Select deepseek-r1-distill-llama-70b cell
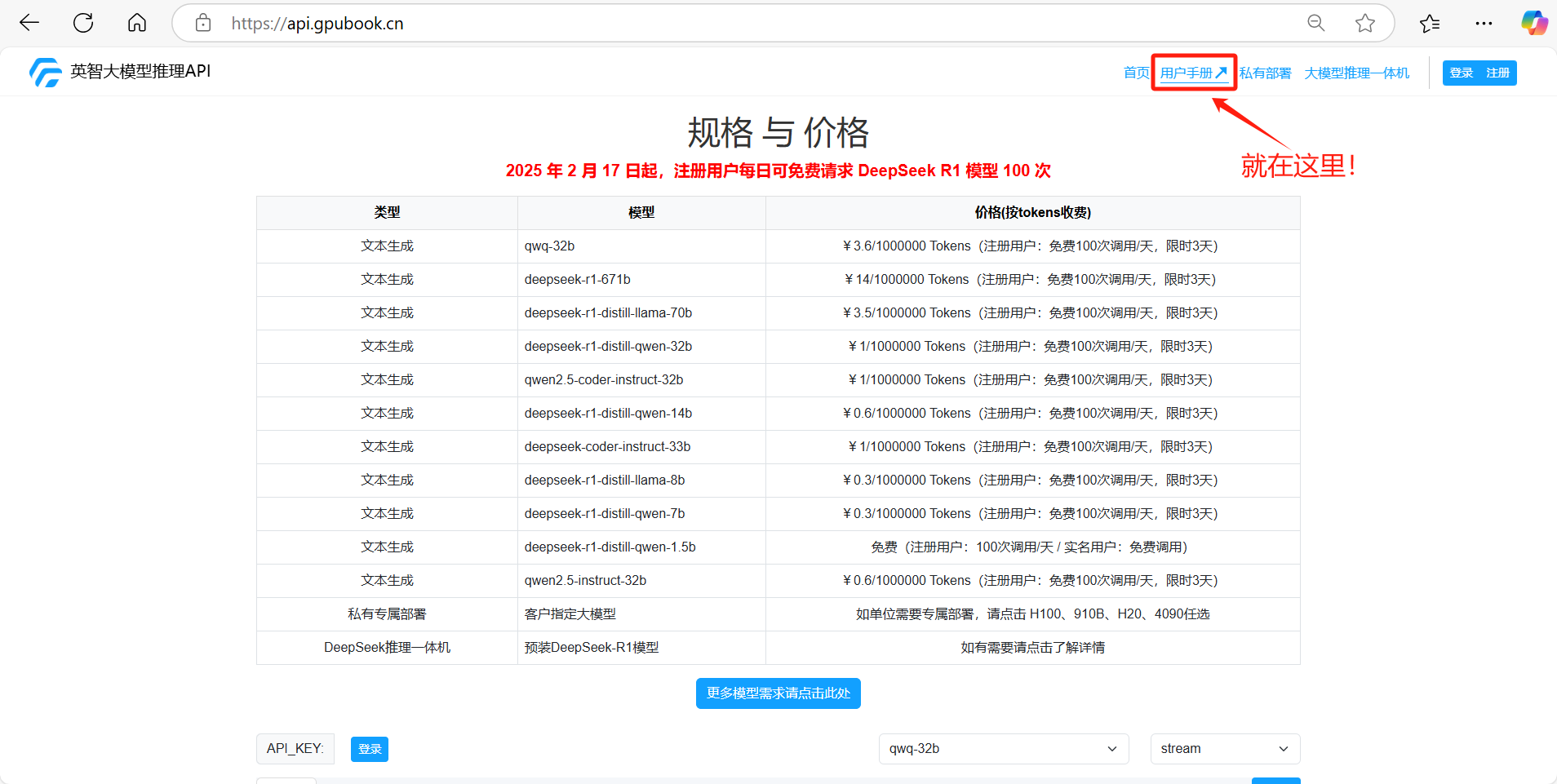Image resolution: width=1557 pixels, height=784 pixels. point(641,313)
